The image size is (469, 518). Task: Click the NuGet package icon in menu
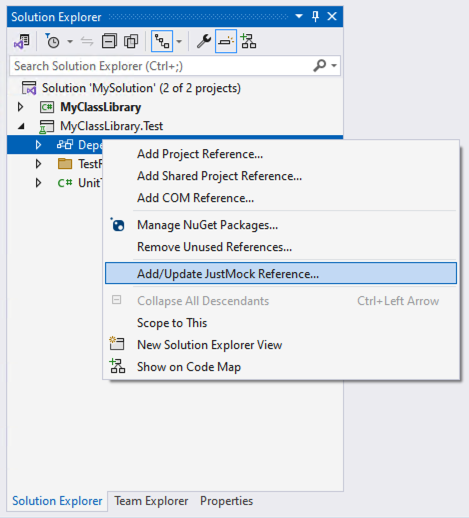pyautogui.click(x=117, y=225)
